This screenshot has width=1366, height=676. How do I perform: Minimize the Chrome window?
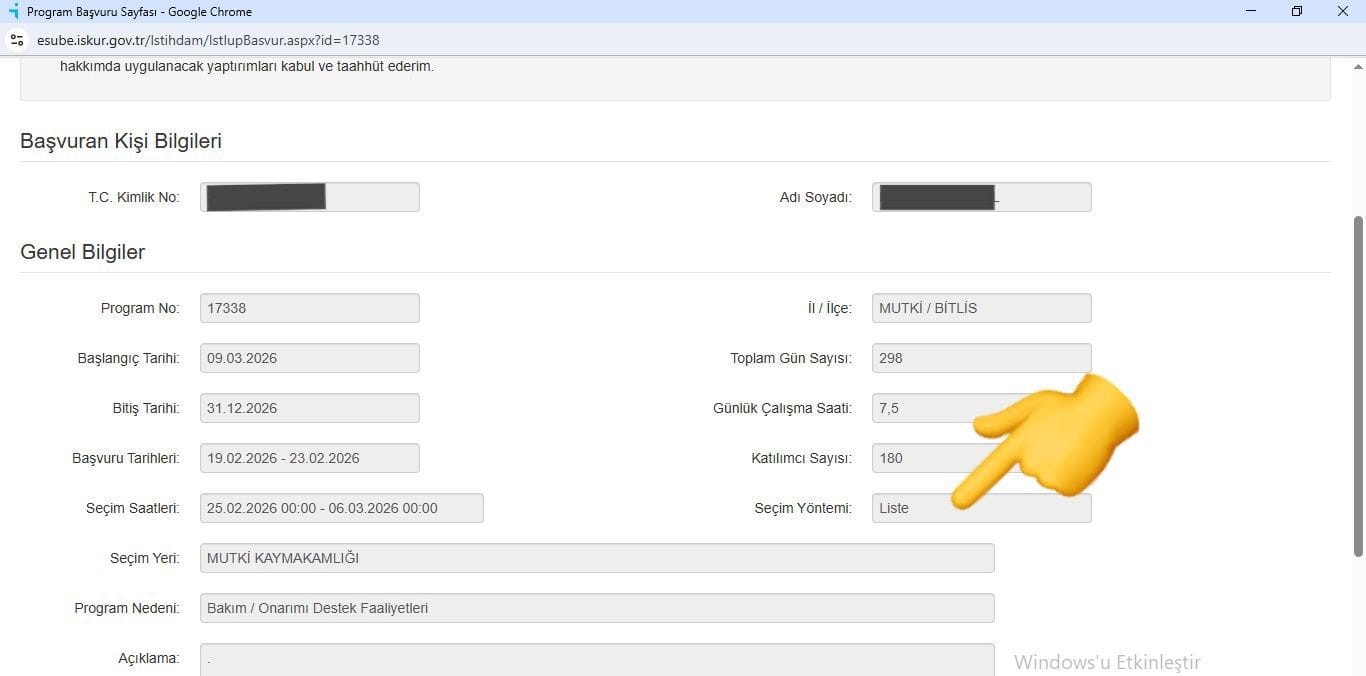pos(1251,12)
